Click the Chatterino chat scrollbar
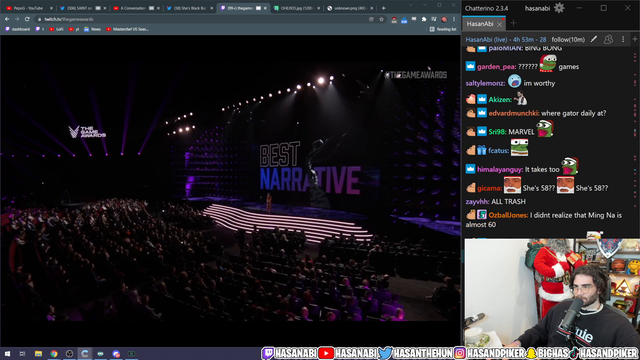This screenshot has width=640, height=360. (635, 141)
